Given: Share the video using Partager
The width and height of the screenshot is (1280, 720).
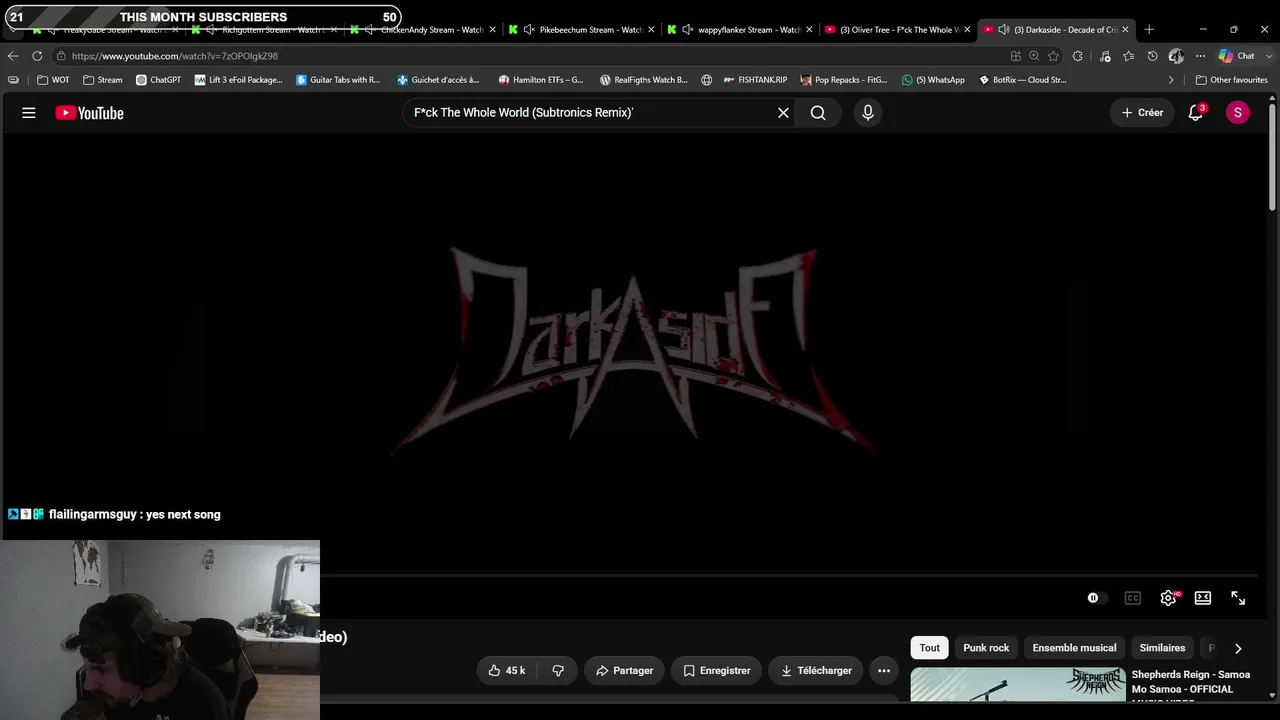Looking at the screenshot, I should pyautogui.click(x=624, y=671).
